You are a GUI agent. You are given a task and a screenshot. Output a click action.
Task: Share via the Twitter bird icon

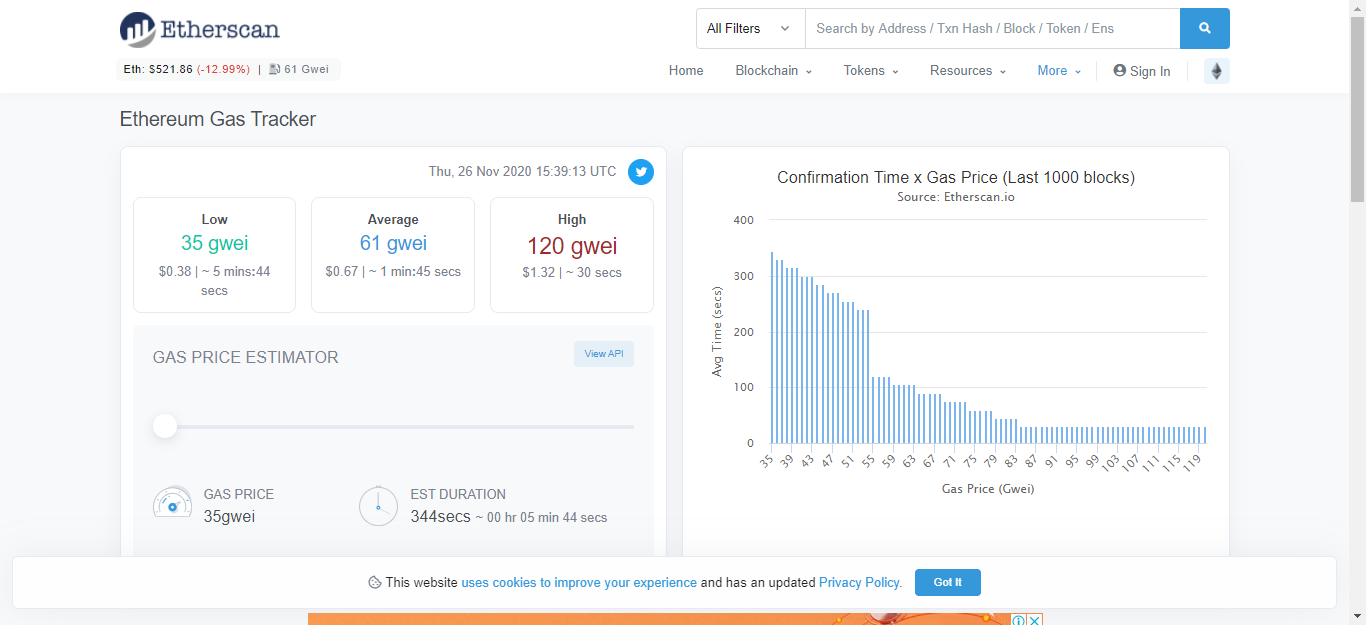641,172
